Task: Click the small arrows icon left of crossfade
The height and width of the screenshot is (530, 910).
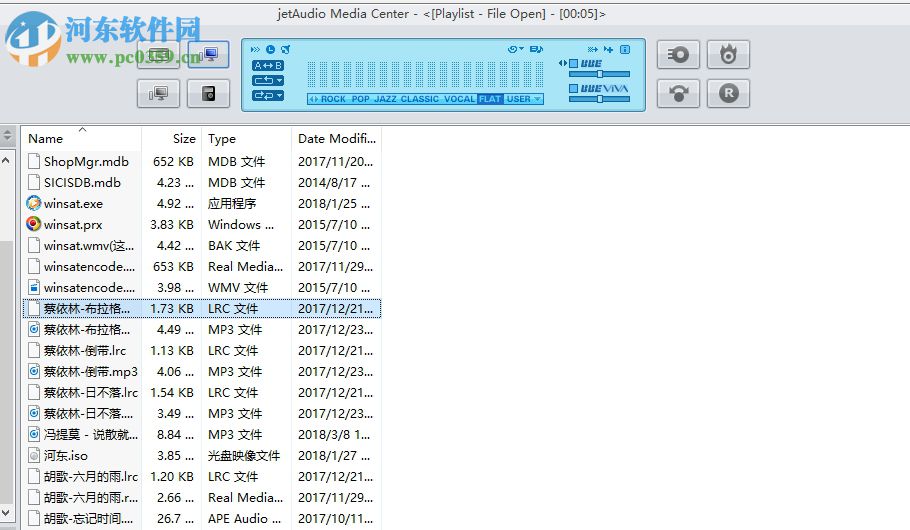Action: (x=593, y=49)
